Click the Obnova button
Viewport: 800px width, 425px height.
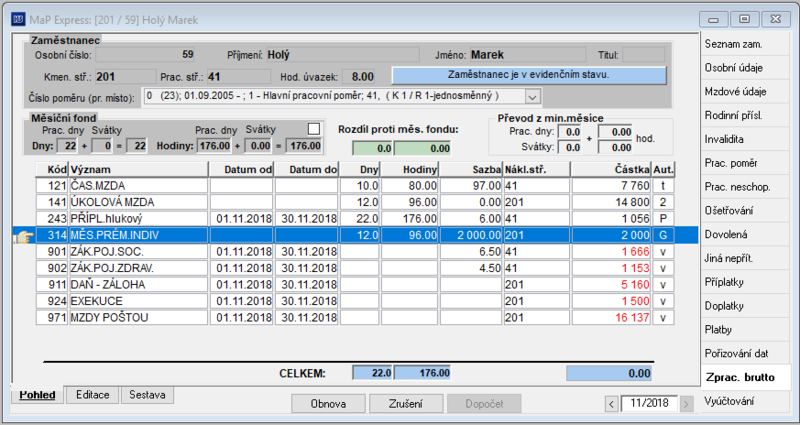pos(328,404)
